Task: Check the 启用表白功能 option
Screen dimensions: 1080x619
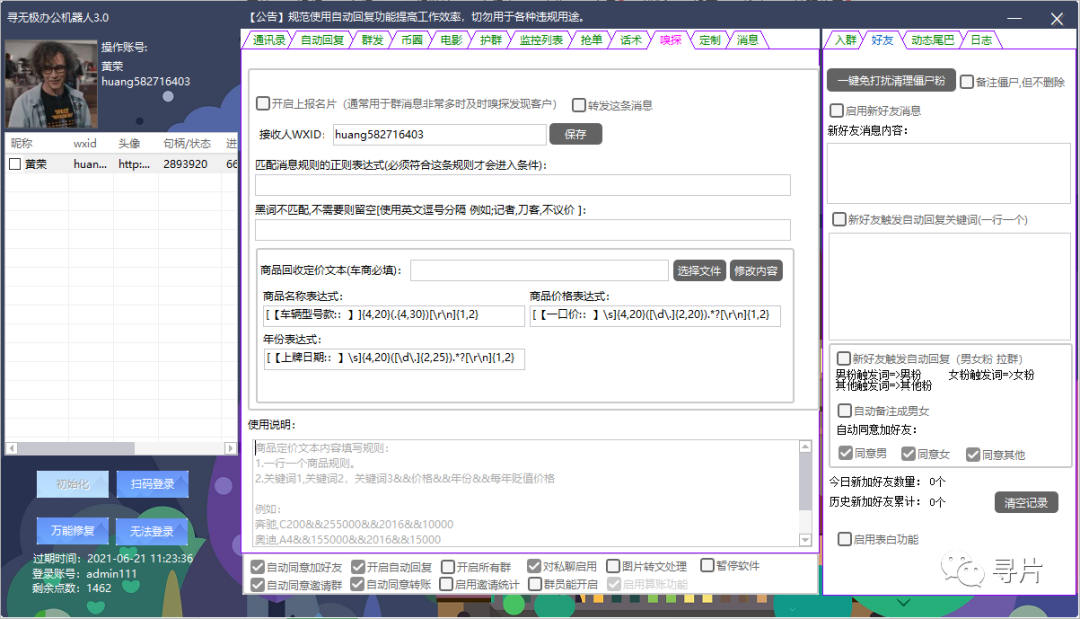Action: click(845, 538)
